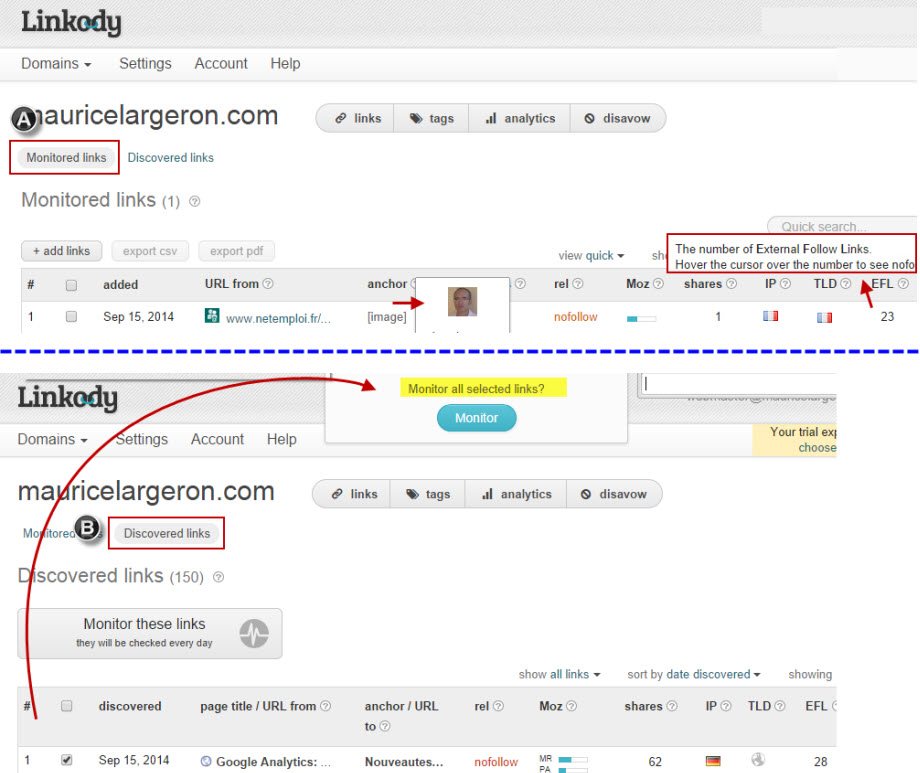Click help icon beside Discovered links (150) heading
Viewport: 920px width, 773px height.
pyautogui.click(x=218, y=577)
